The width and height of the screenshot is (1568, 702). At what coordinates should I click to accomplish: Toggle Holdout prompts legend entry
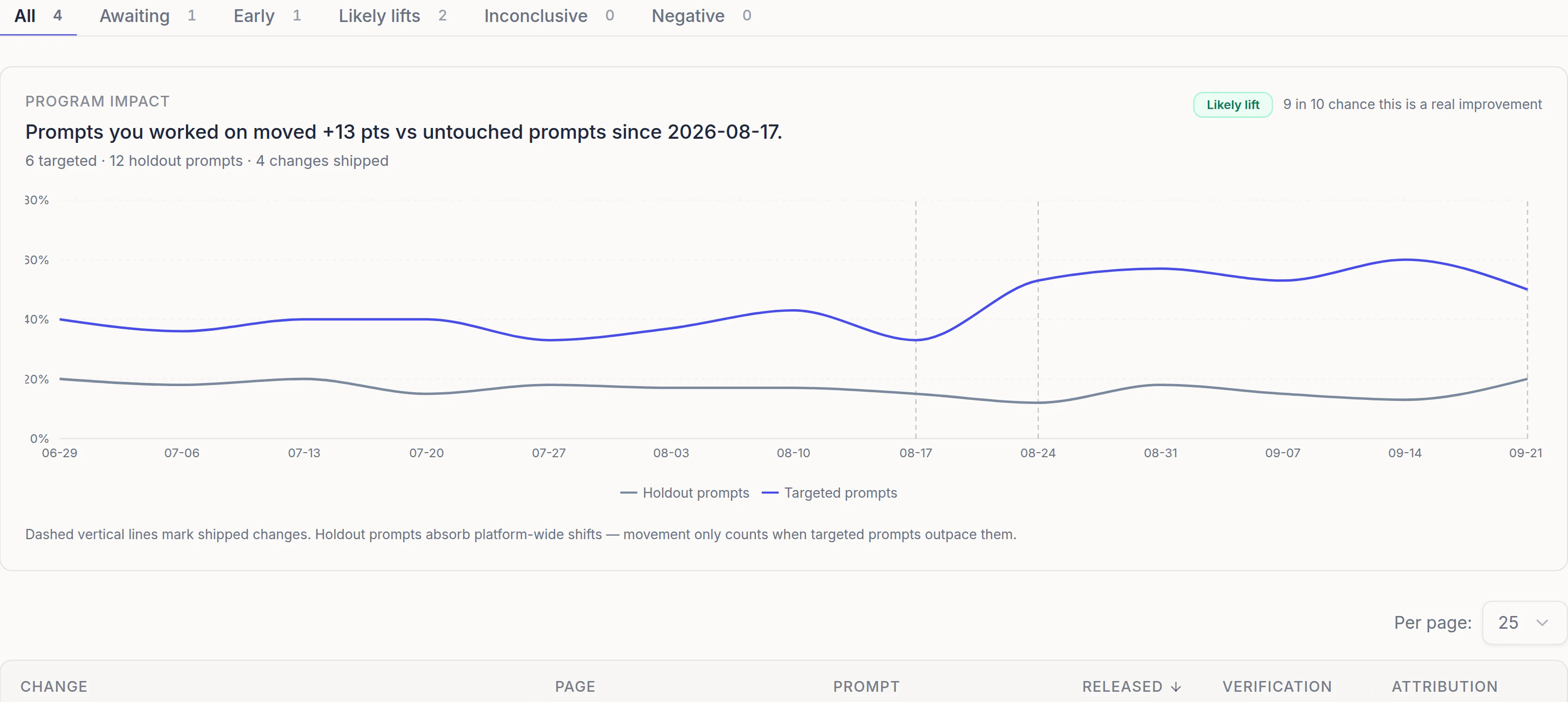(x=685, y=493)
